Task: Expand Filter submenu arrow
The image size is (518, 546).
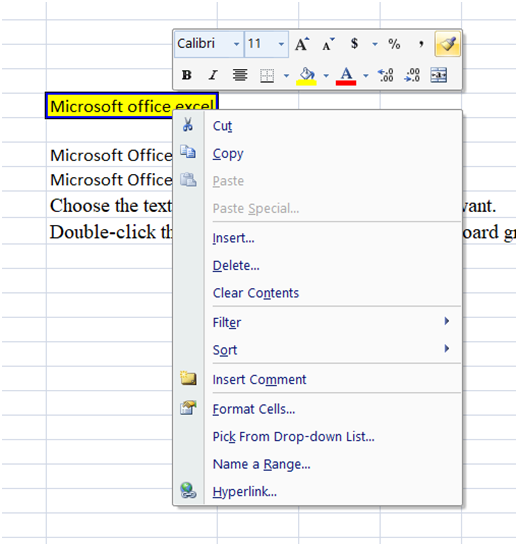Action: pyautogui.click(x=447, y=321)
